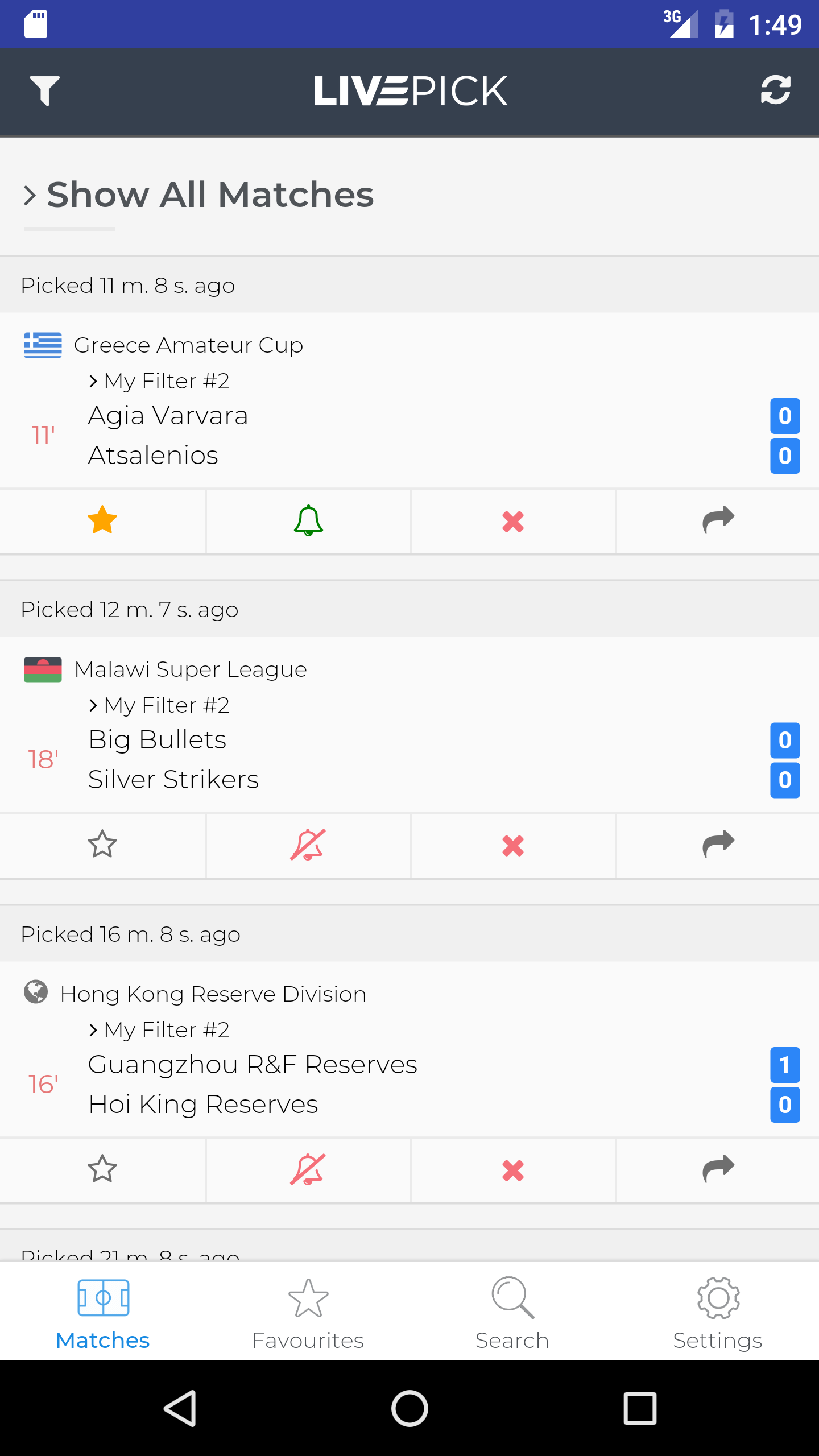Viewport: 819px width, 1456px height.
Task: Remove the Agia Varvara match pick
Action: (x=513, y=521)
